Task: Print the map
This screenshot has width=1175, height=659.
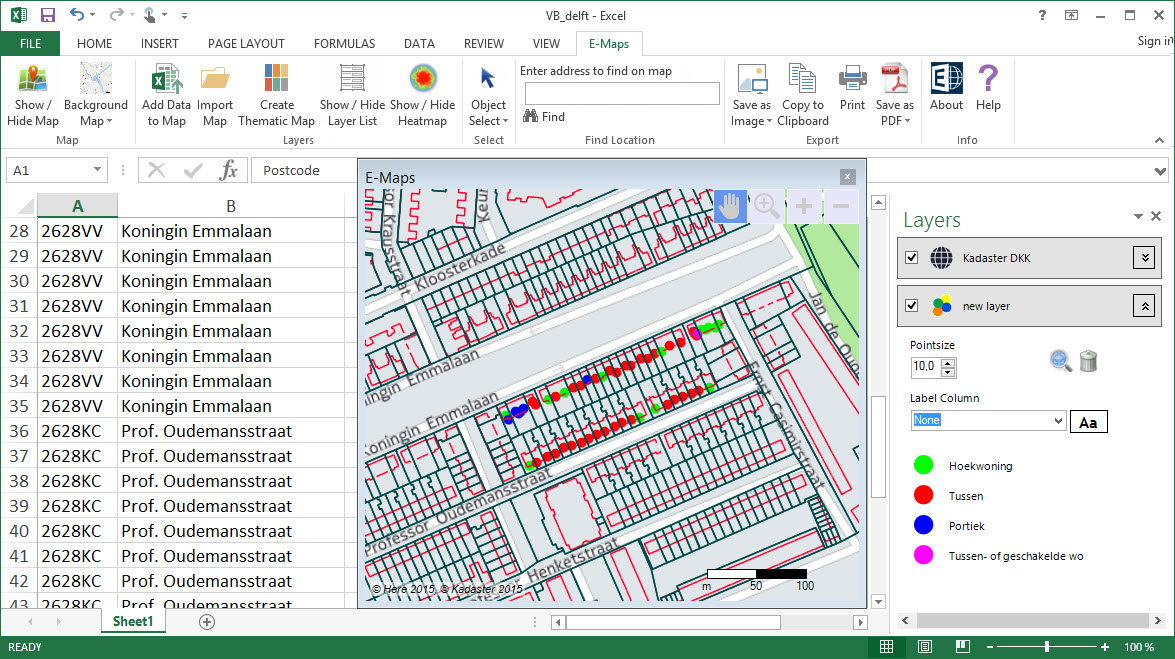Action: pos(852,88)
